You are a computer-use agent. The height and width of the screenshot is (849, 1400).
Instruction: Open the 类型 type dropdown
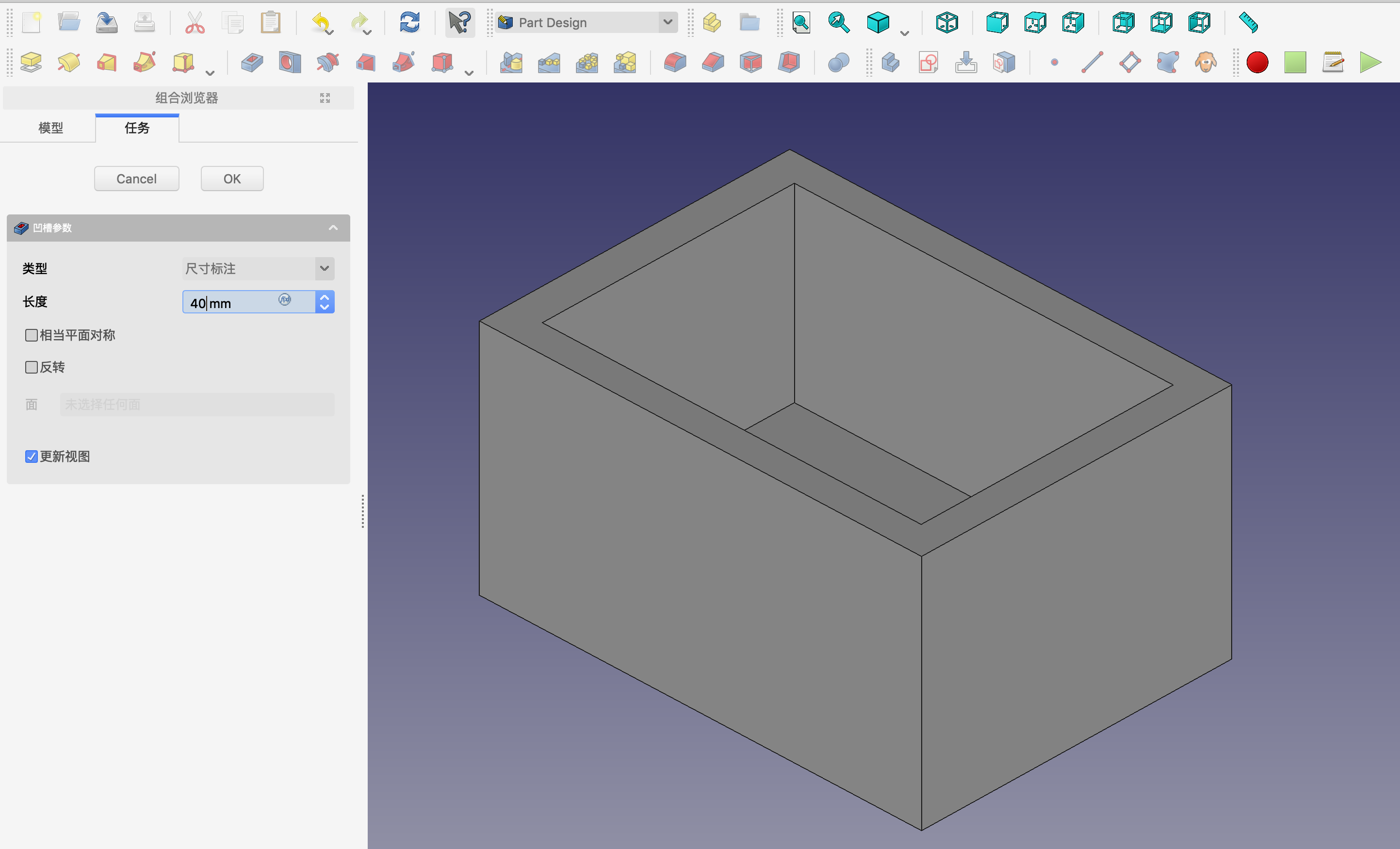tap(259, 269)
